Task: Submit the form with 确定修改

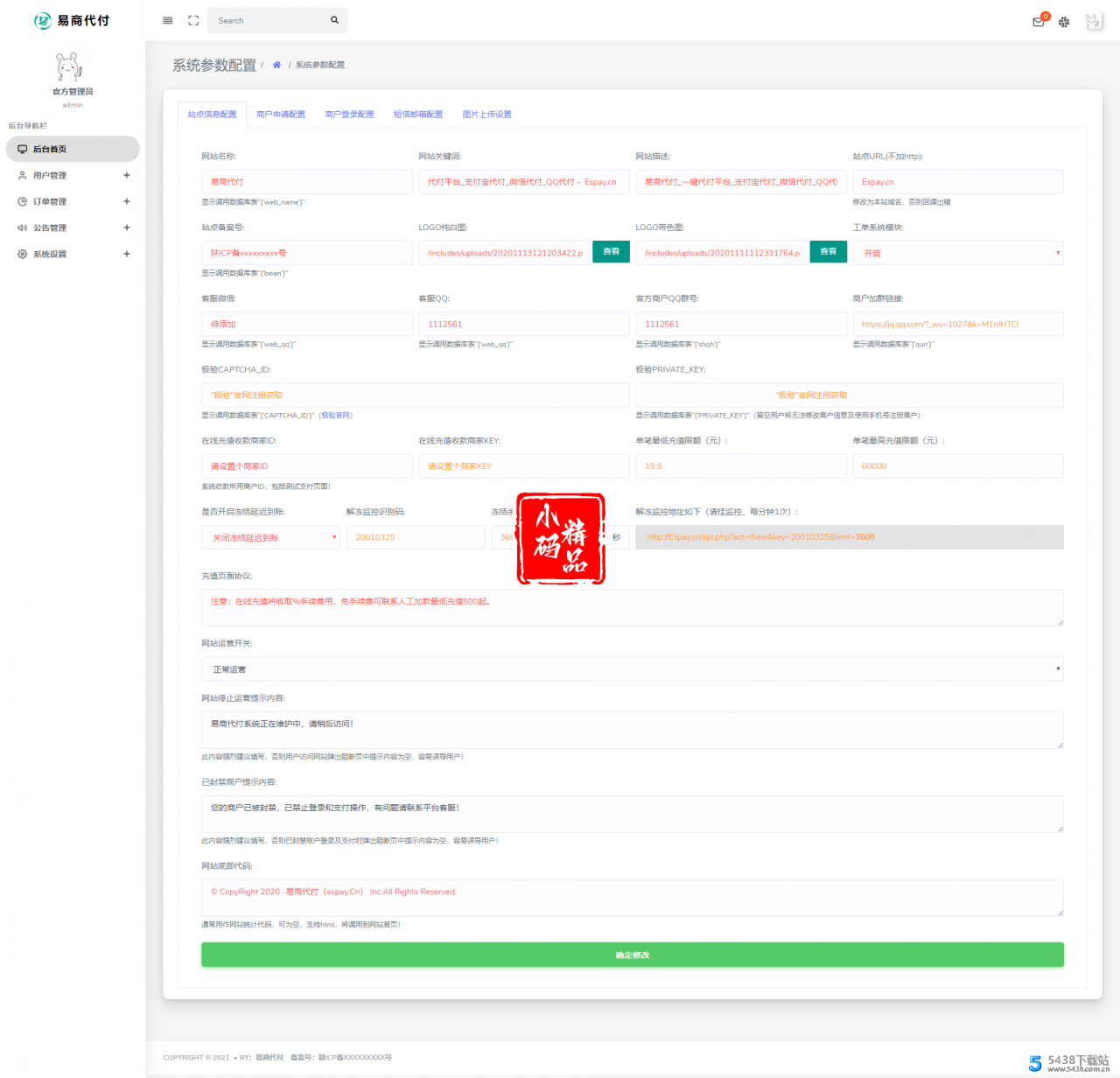Action: coord(633,955)
